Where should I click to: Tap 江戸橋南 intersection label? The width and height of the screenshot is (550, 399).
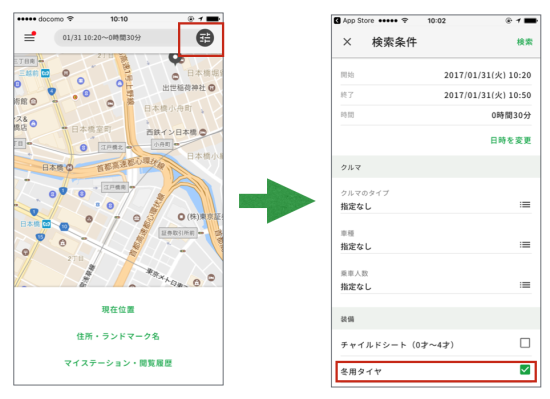pyautogui.click(x=115, y=187)
